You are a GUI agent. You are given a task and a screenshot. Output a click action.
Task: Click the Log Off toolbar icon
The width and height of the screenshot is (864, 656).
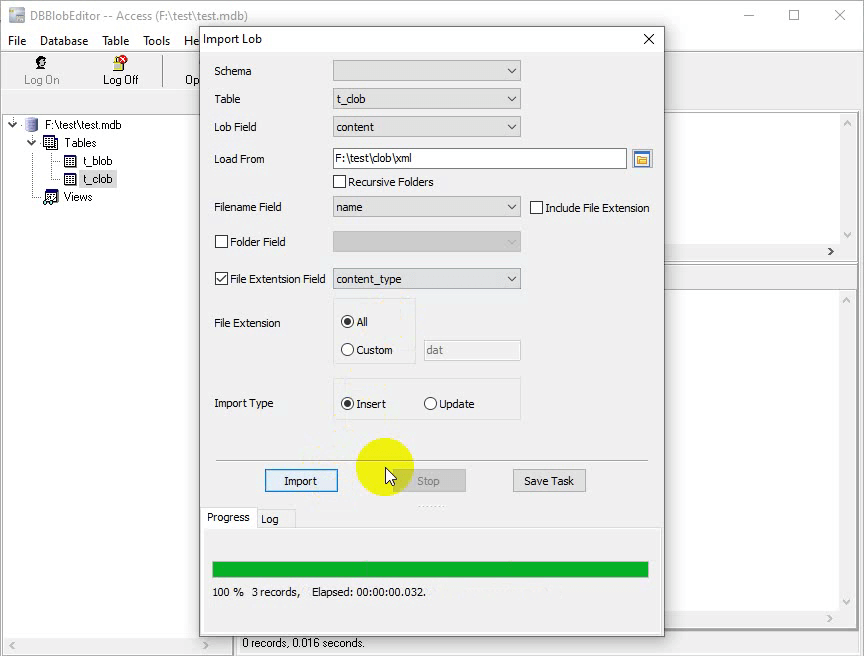click(120, 63)
